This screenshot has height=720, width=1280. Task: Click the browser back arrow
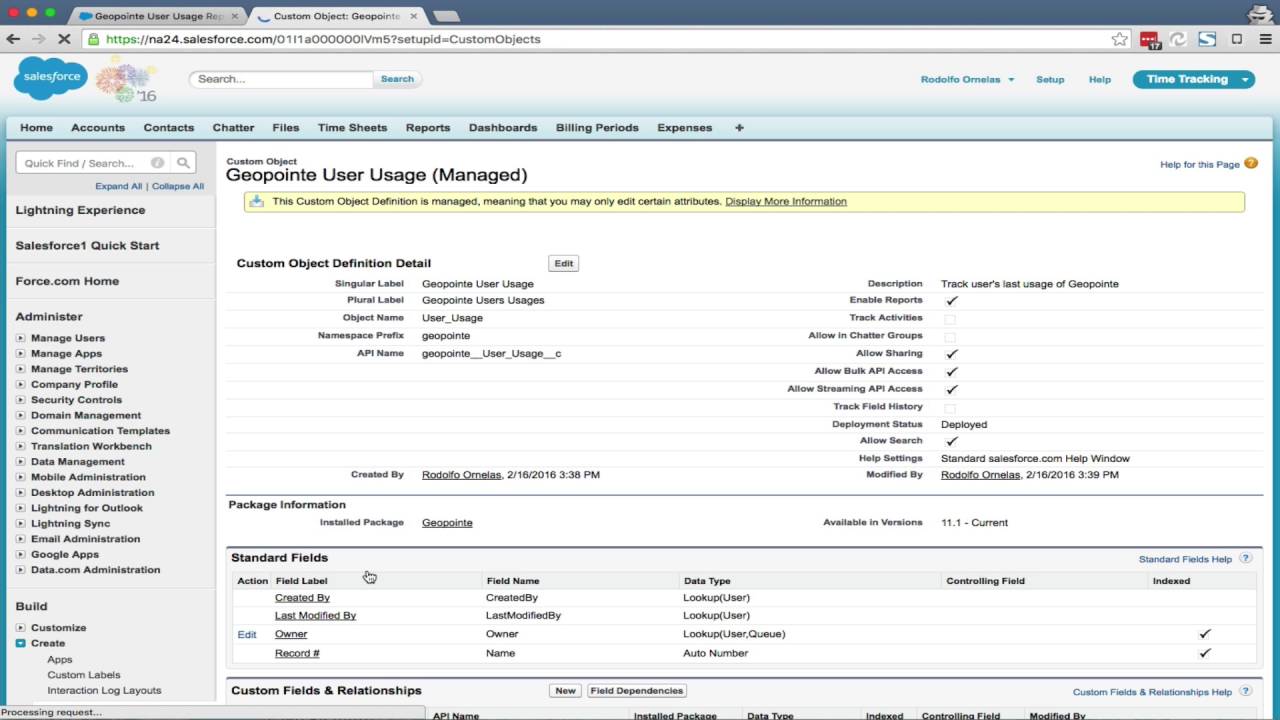(13, 39)
